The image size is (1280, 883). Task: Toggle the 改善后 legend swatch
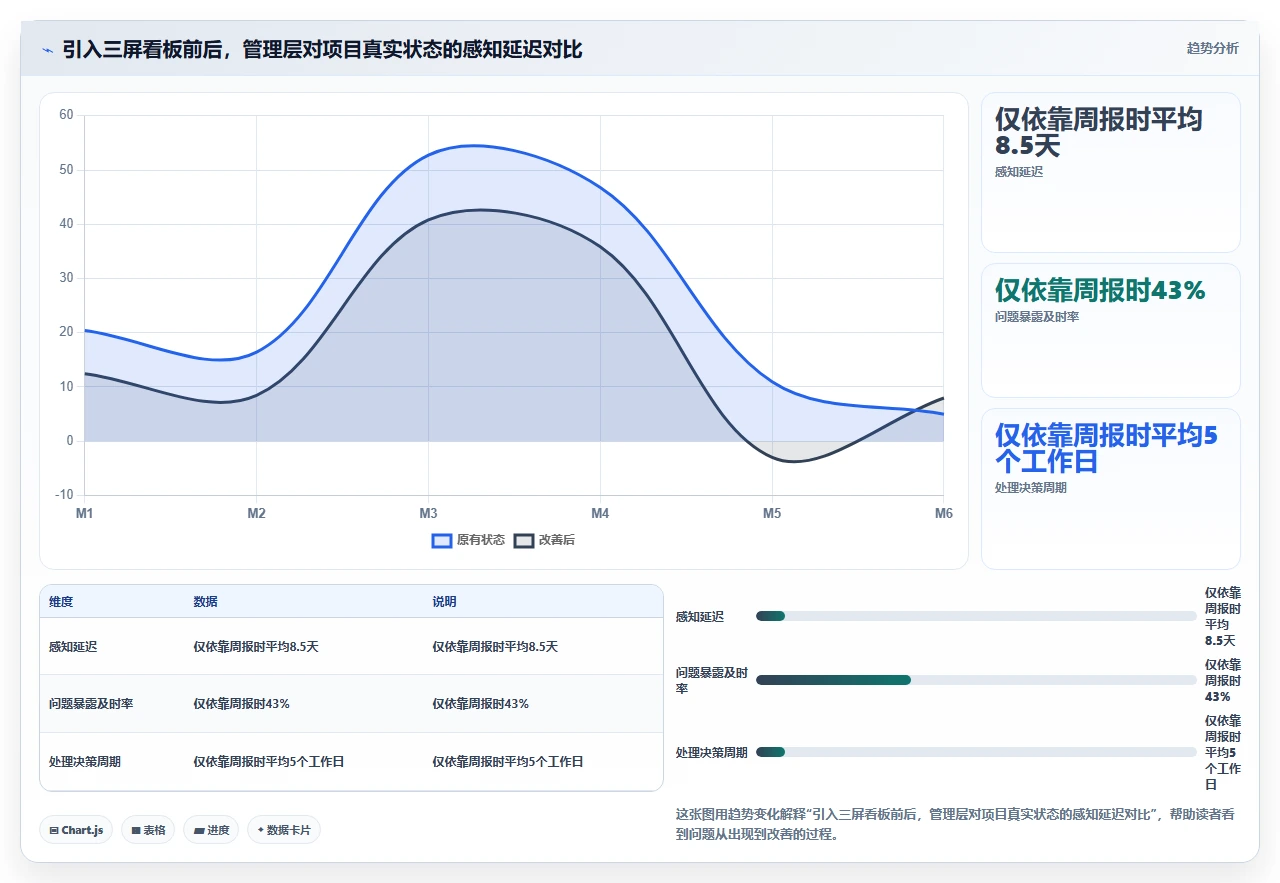[524, 540]
